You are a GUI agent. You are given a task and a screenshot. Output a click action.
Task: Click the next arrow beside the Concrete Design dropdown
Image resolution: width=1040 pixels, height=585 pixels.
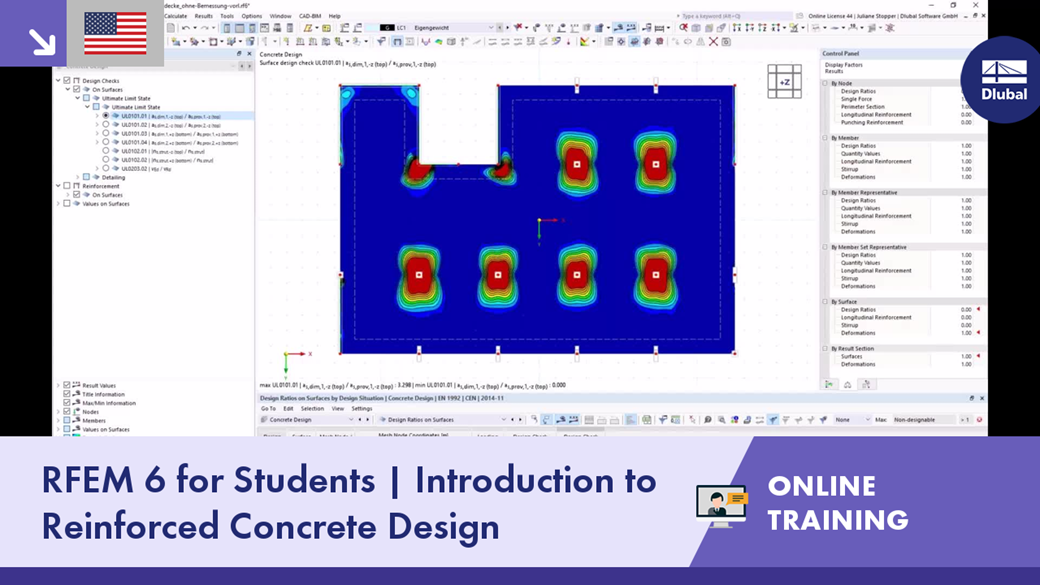(367, 420)
